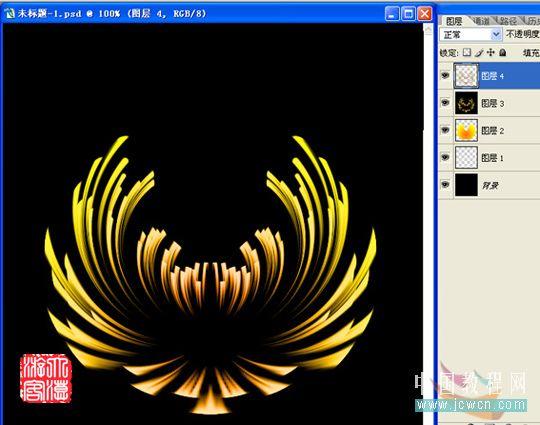Click the canvas vertical scrollbar up arrow
540x425 pixels.
point(428,30)
